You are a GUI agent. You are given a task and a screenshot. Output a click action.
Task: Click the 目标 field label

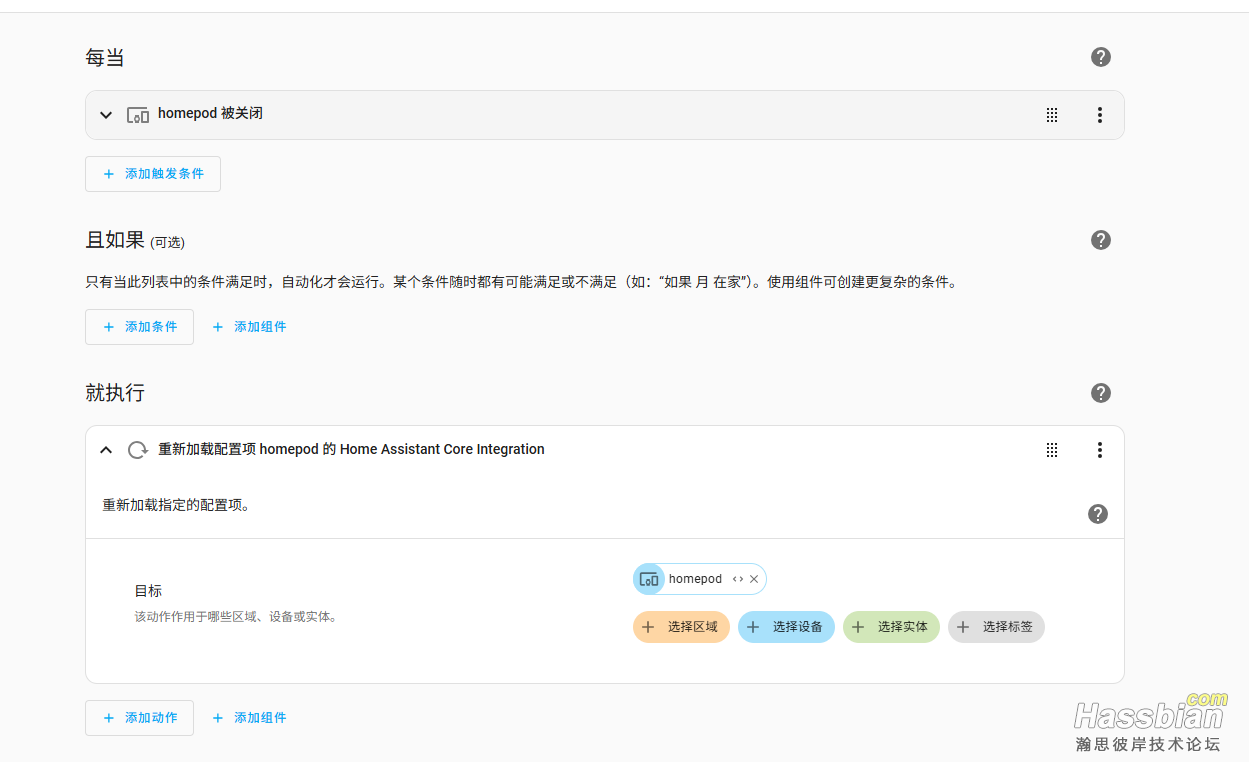pyautogui.click(x=148, y=591)
